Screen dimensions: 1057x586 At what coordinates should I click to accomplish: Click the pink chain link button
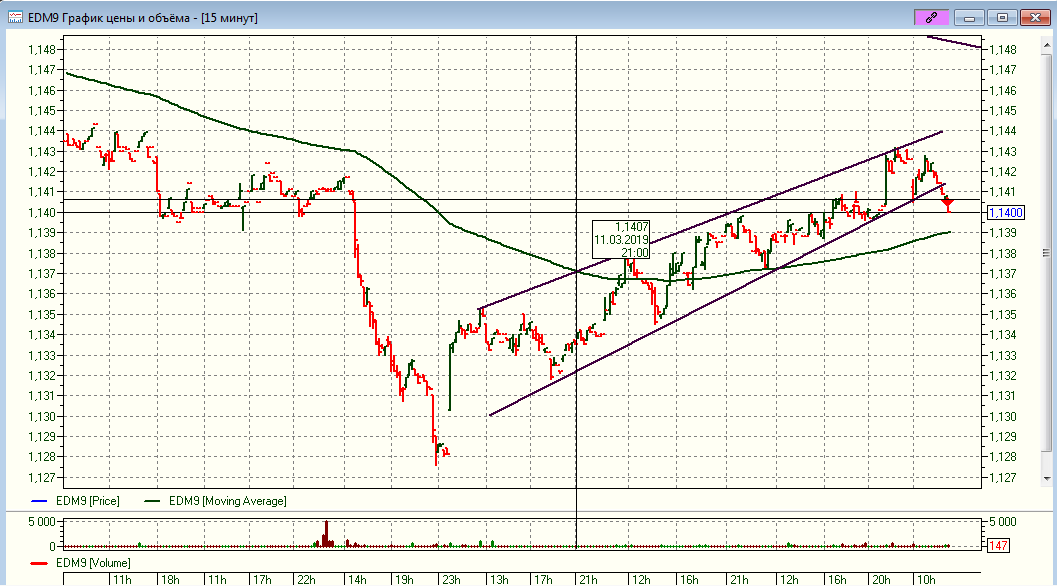(x=931, y=17)
